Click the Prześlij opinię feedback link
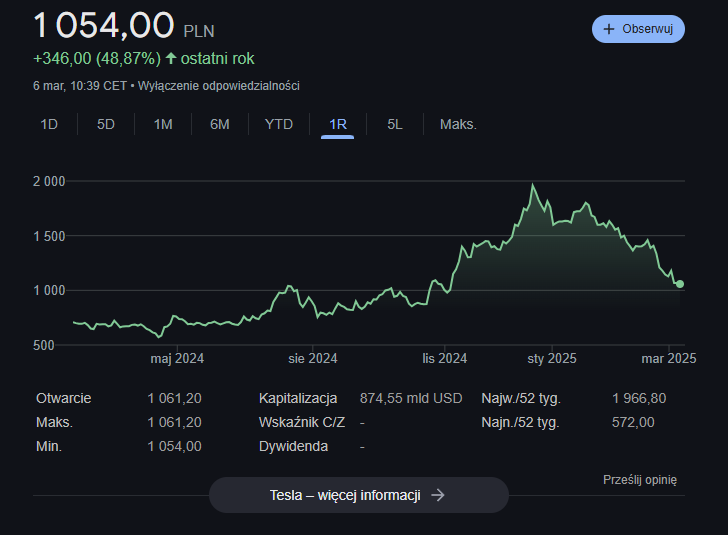Viewport: 728px width, 535px height. (640, 480)
